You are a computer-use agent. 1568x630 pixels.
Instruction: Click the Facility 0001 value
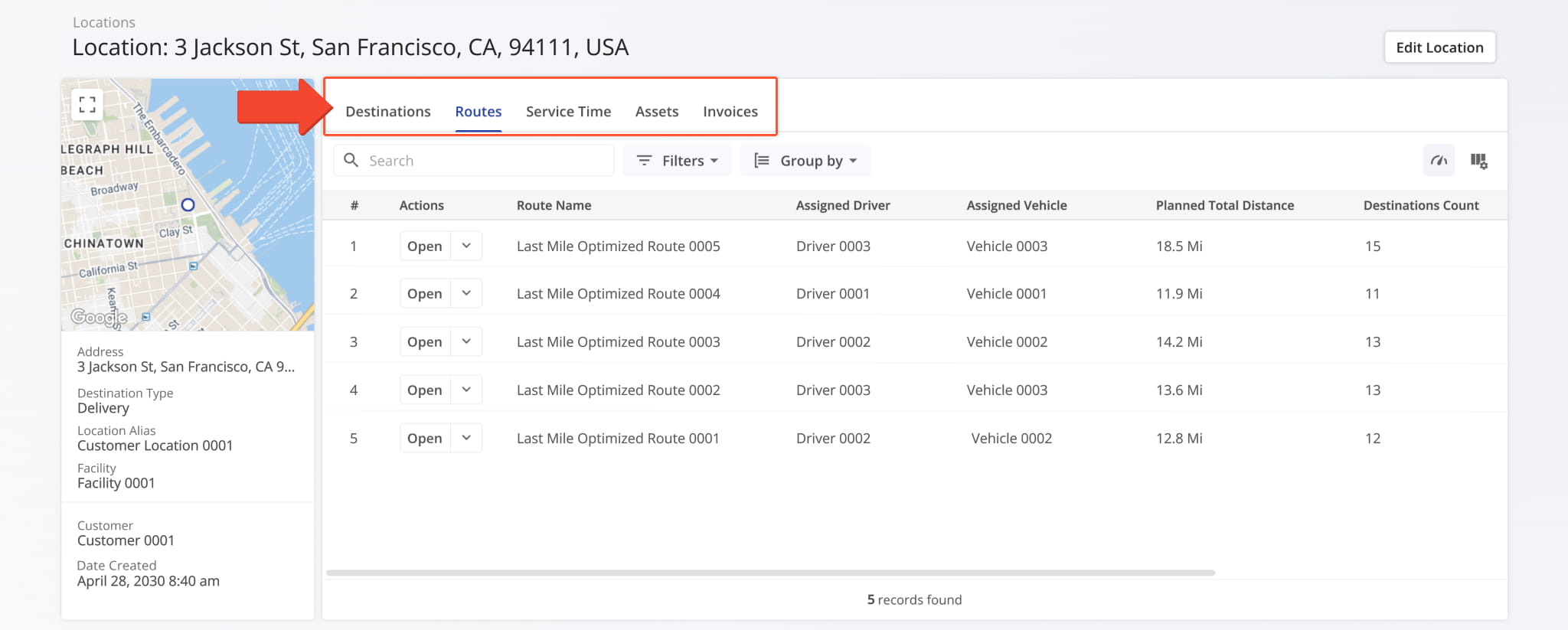click(x=116, y=483)
